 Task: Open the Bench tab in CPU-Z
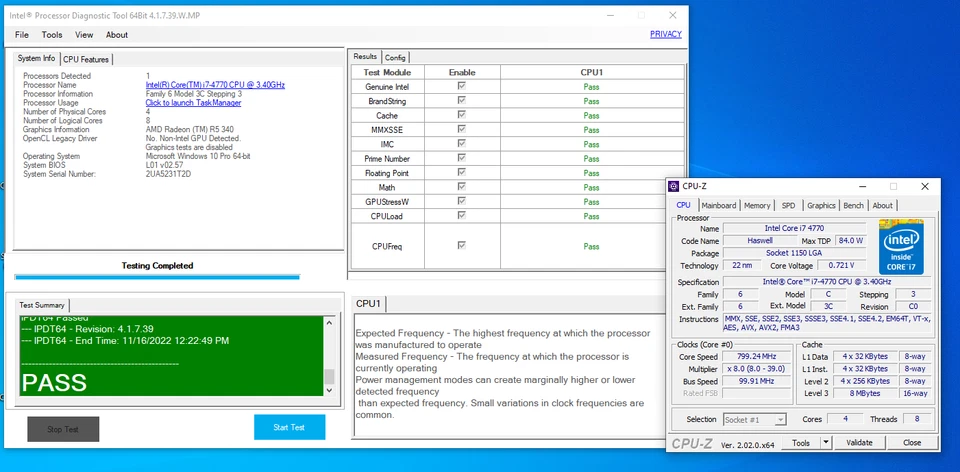click(x=853, y=206)
